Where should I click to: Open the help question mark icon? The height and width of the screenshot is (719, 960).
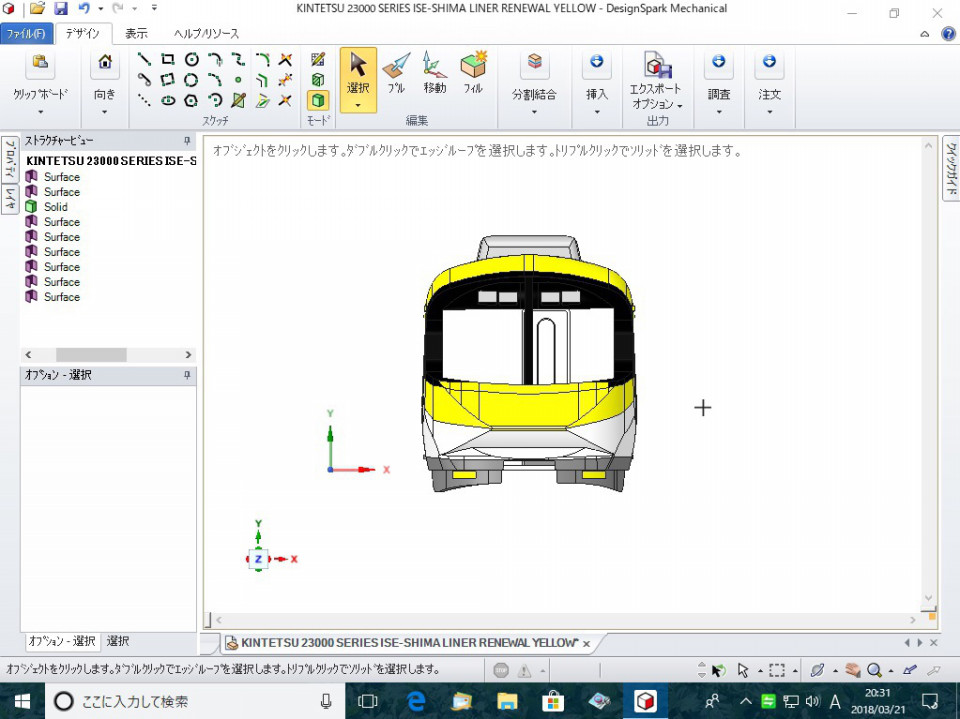click(x=948, y=34)
